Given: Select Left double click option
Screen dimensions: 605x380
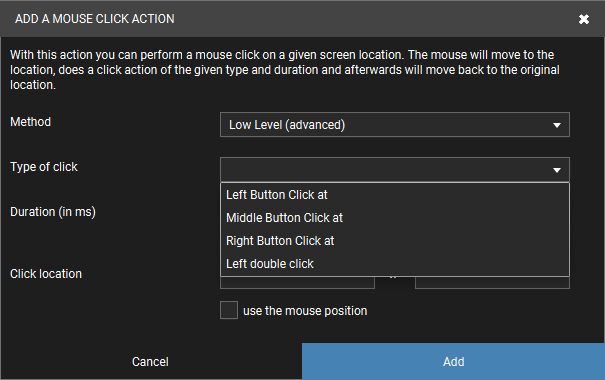Looking at the screenshot, I should click(395, 264).
